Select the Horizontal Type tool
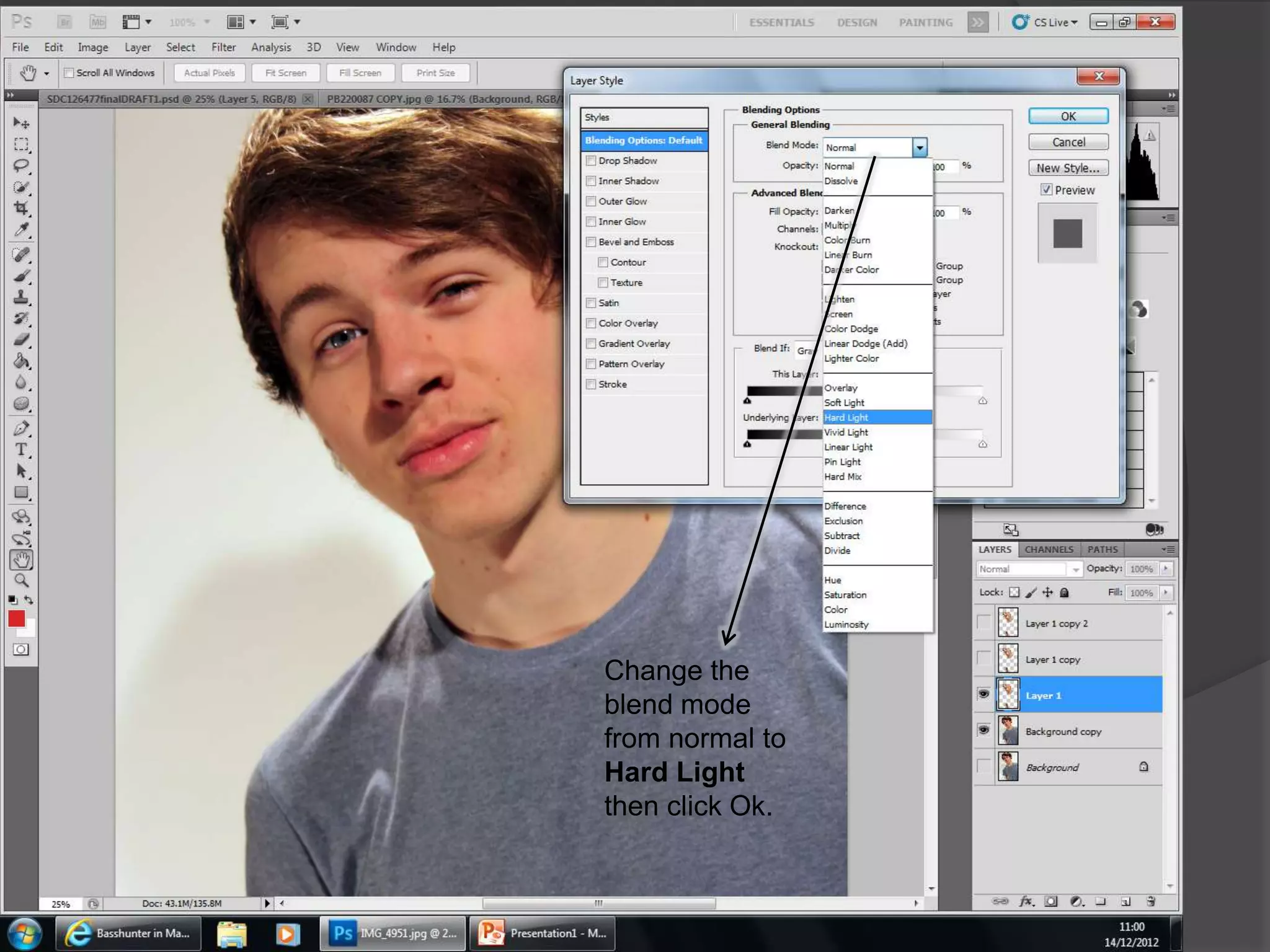 point(21,449)
